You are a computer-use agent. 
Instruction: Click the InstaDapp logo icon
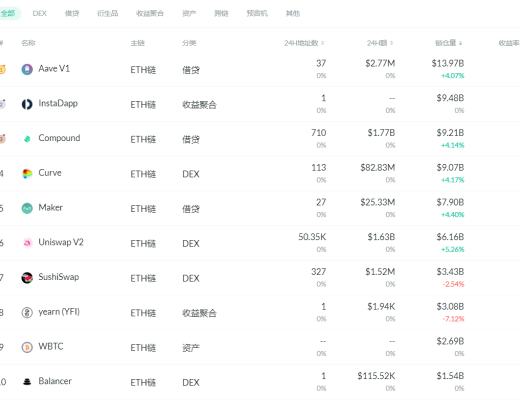(27, 104)
